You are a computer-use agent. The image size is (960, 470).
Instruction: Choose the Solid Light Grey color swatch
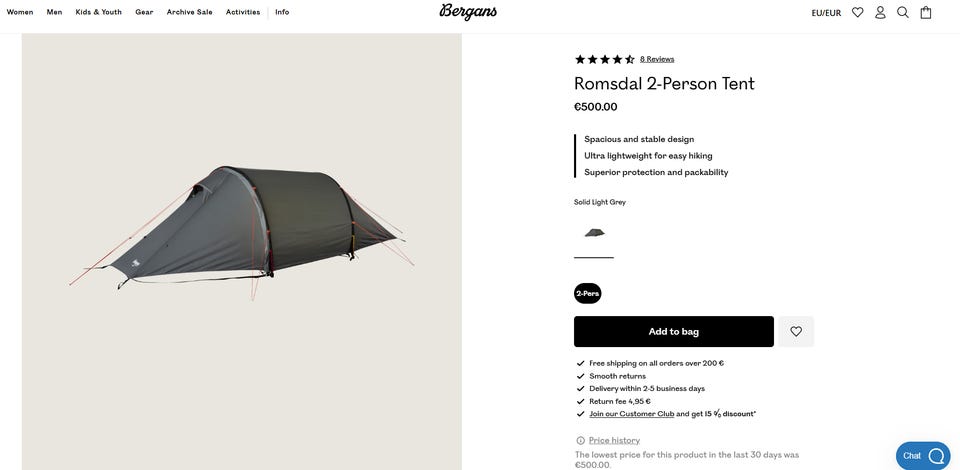(594, 233)
